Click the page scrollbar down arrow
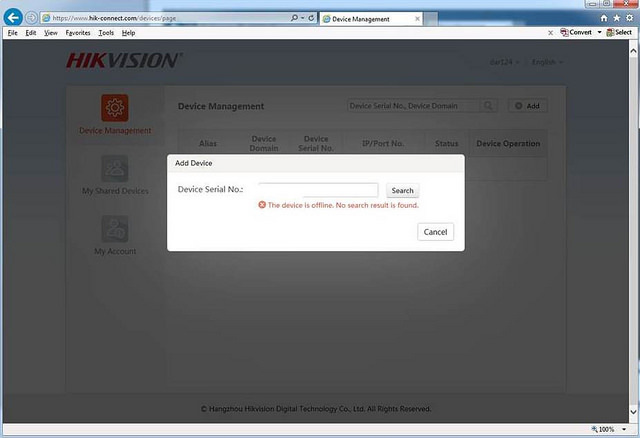Viewport: 640px width, 438px height. [x=633, y=411]
